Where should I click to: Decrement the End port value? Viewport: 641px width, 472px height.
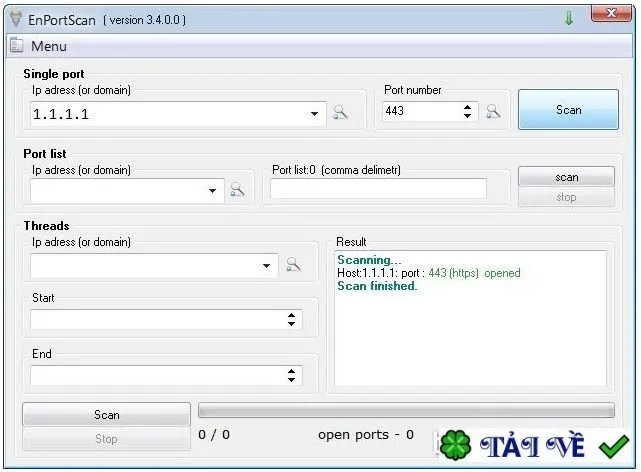pyautogui.click(x=291, y=380)
